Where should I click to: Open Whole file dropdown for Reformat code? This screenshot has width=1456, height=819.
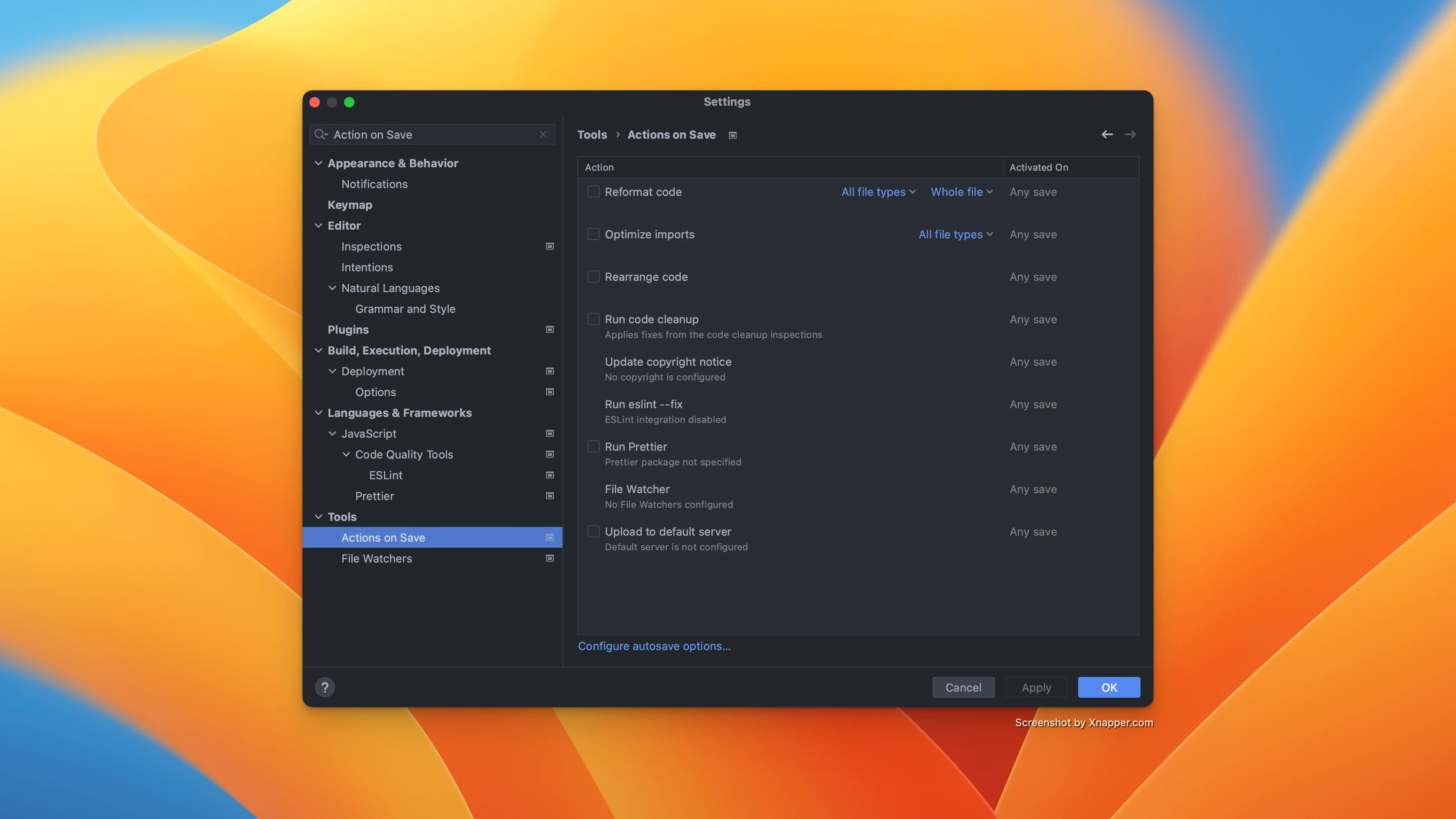coord(962,192)
